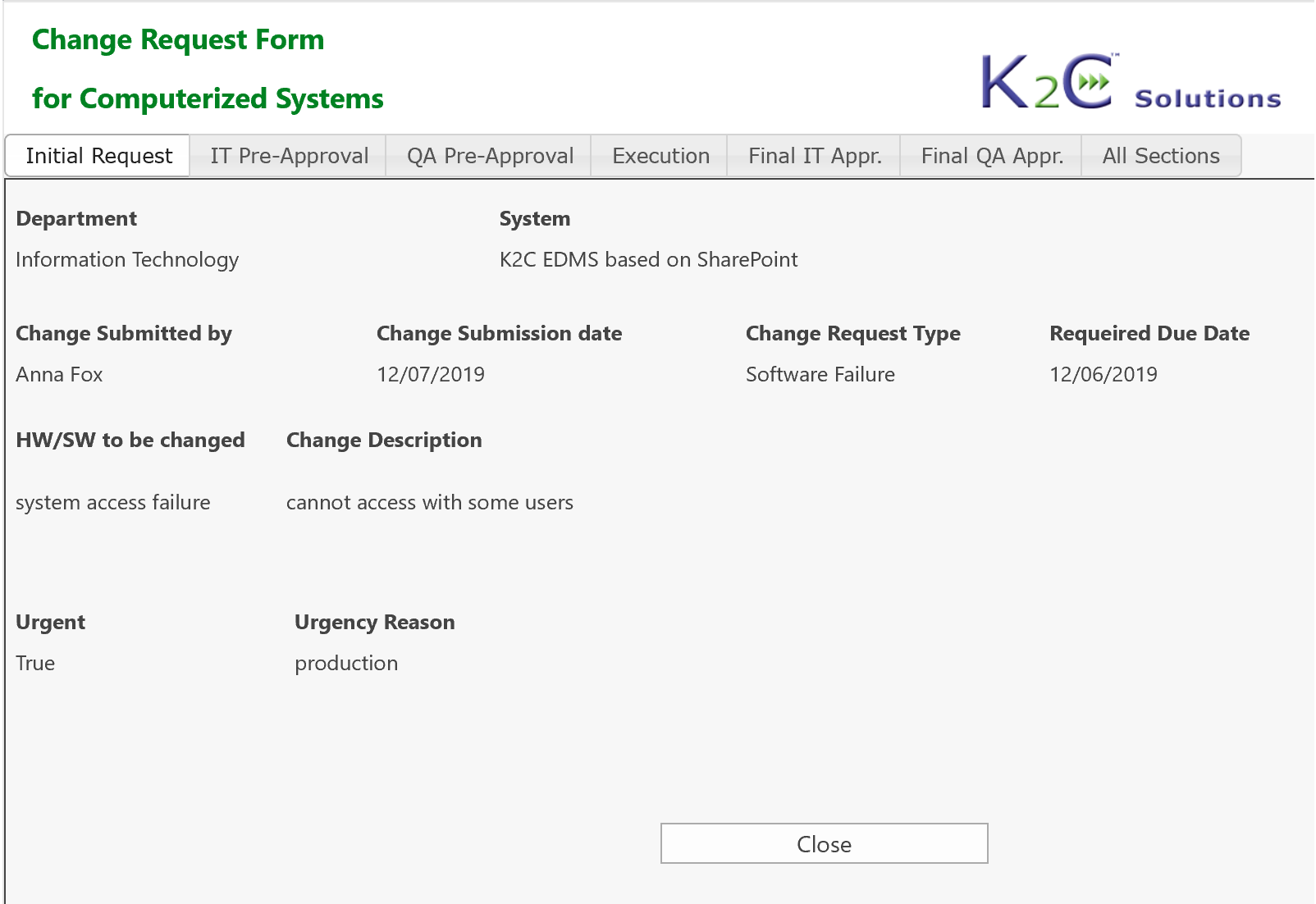Viewport: 1316px width, 904px height.
Task: Click the K2C Solutions logo
Action: [x=1131, y=81]
